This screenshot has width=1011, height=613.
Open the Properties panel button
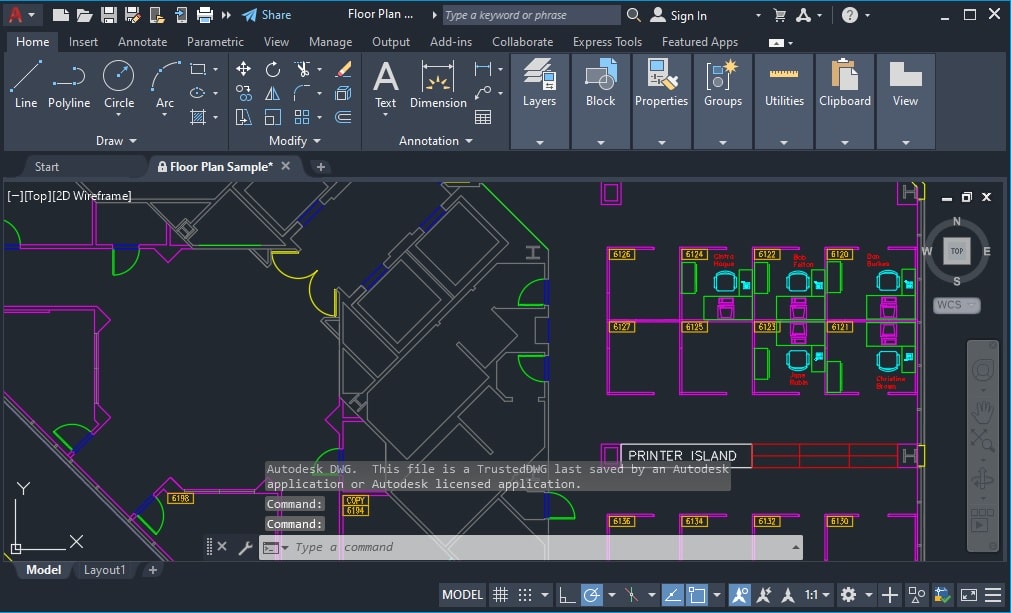point(662,101)
